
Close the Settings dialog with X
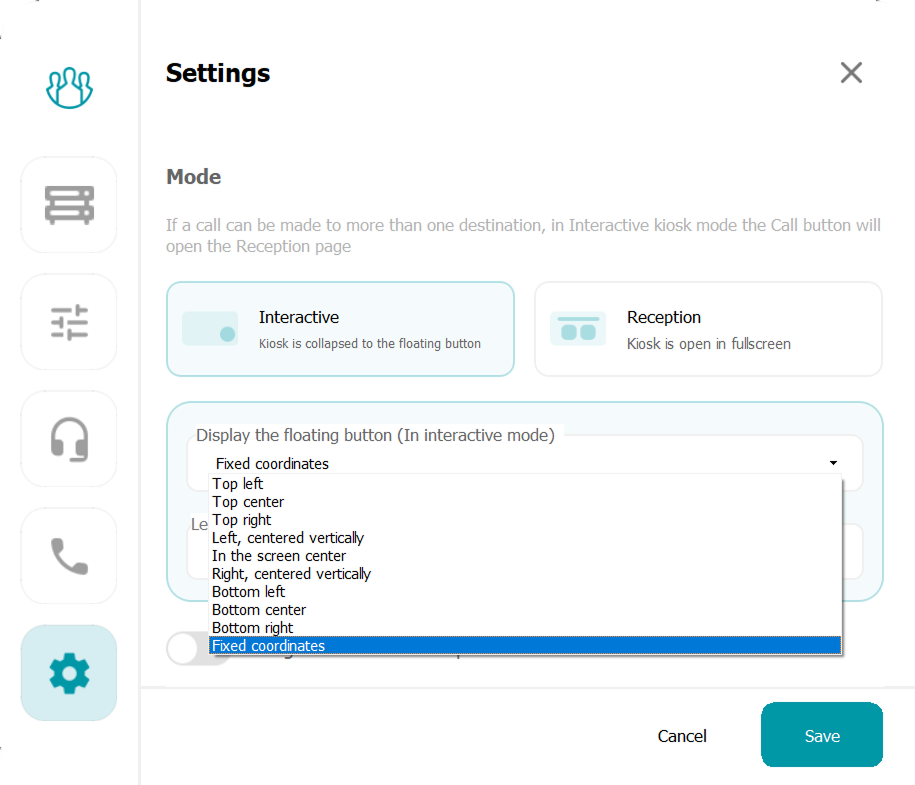[851, 73]
